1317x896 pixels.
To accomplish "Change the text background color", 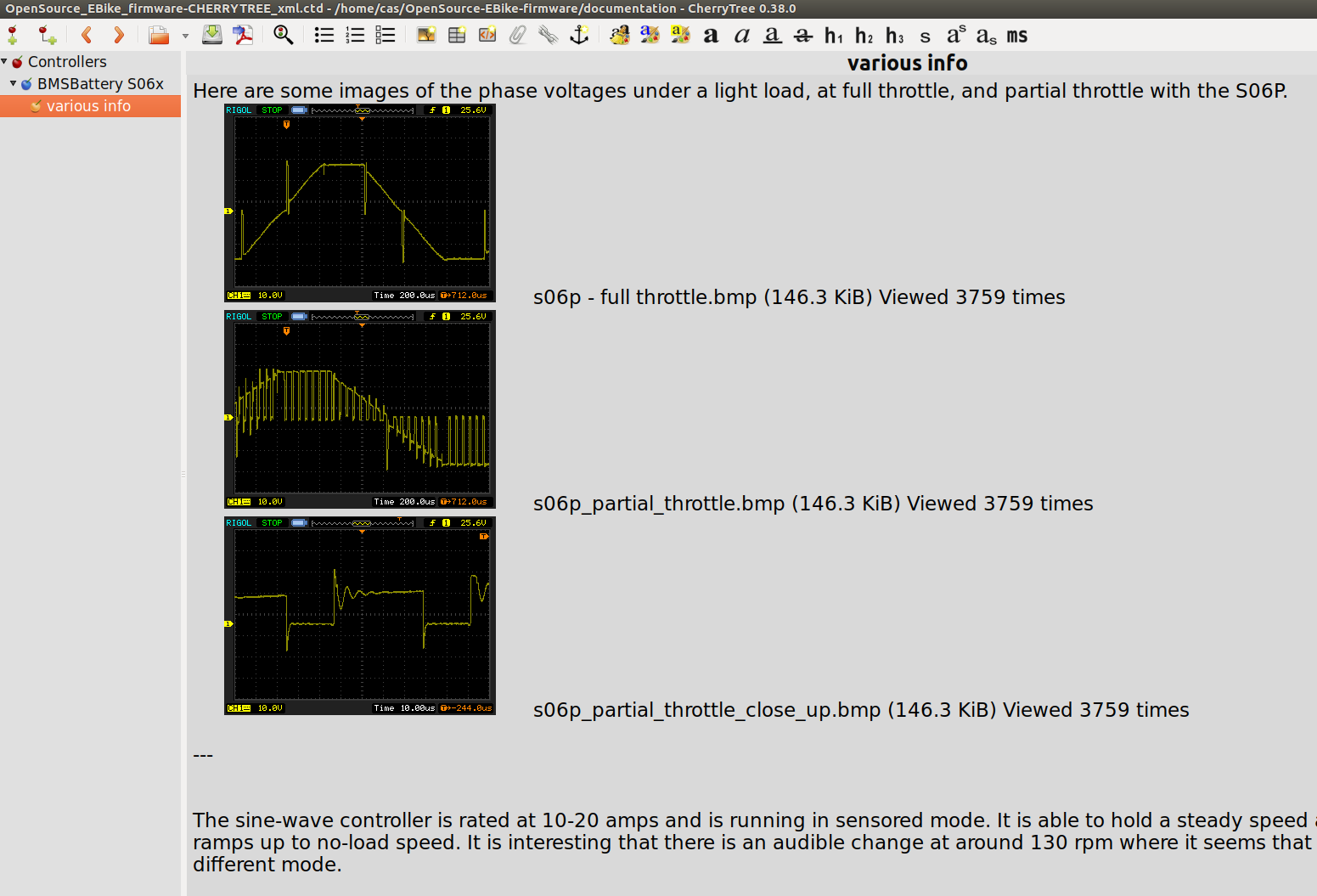I will (x=680, y=35).
